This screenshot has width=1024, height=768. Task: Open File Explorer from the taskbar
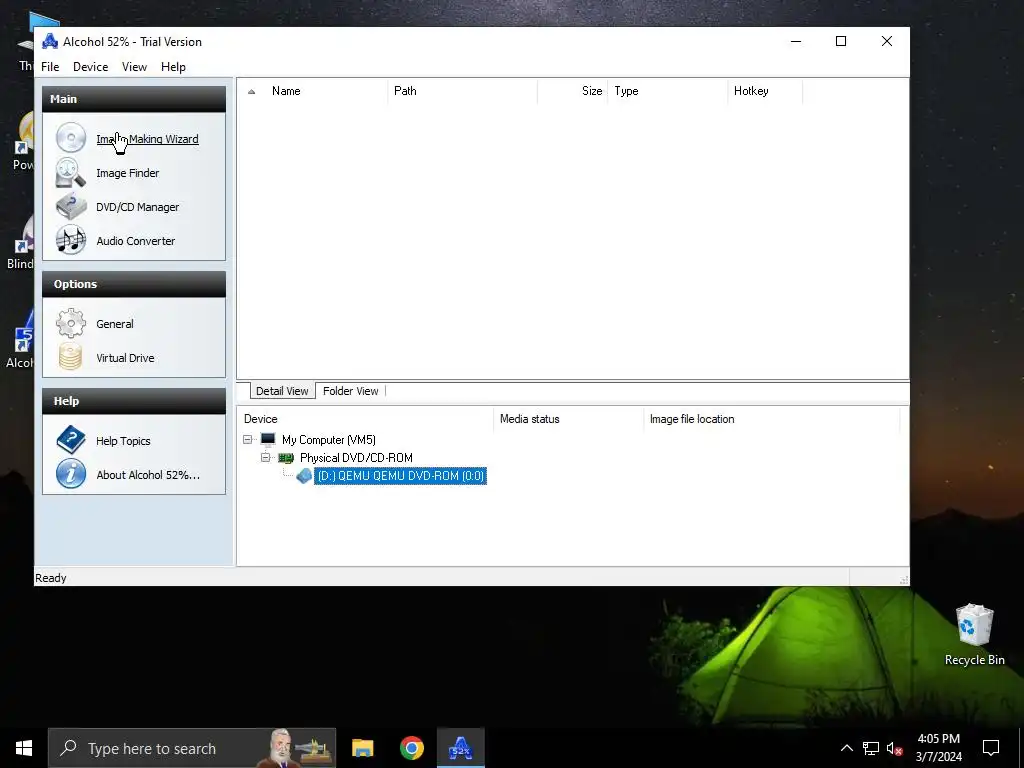(362, 748)
